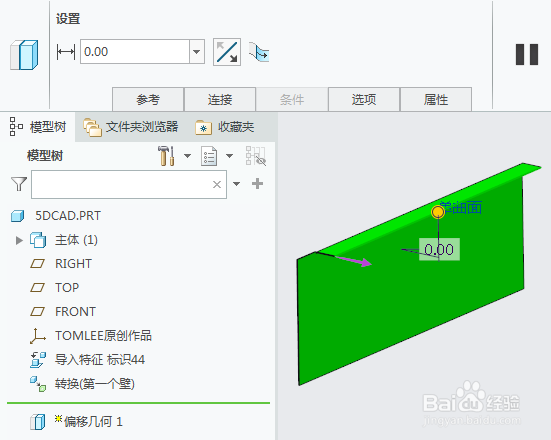Viewport: 551px width, 440px height.
Task: Select 转换(第一个壁) feature
Action: (95, 383)
